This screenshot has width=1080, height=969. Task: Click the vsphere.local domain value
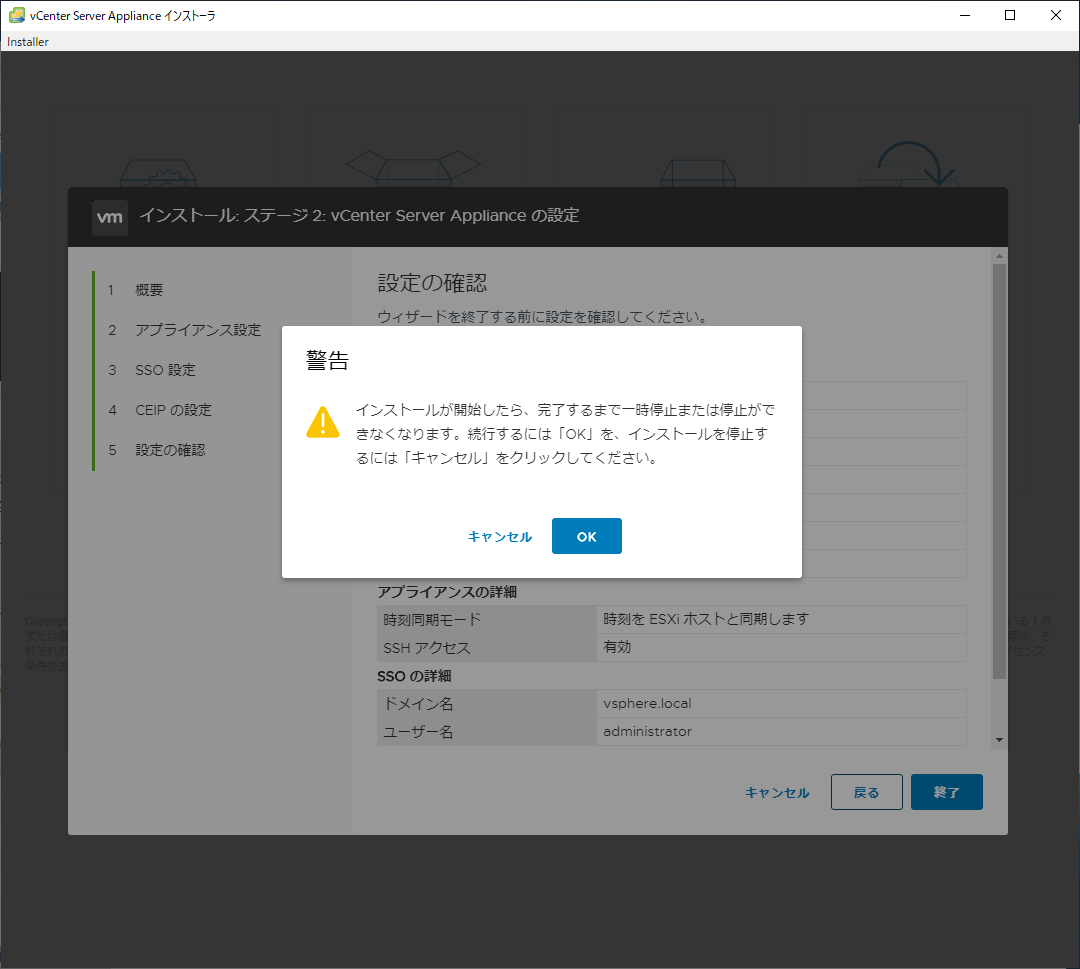(x=647, y=703)
